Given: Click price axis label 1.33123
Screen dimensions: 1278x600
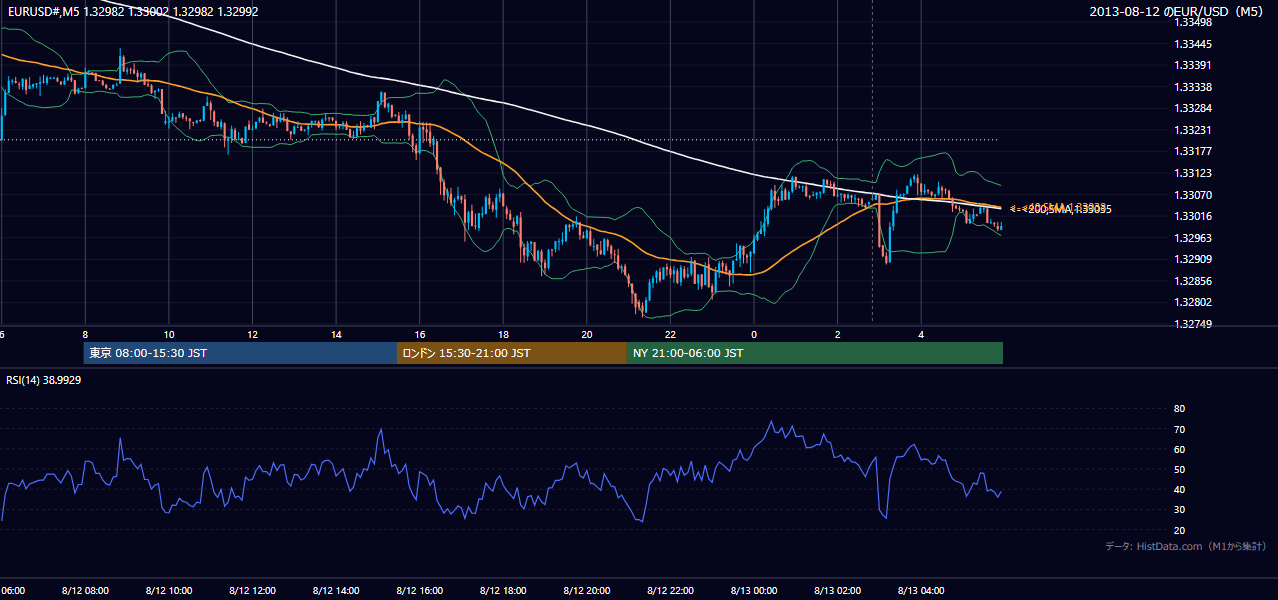Looking at the screenshot, I should (1194, 173).
